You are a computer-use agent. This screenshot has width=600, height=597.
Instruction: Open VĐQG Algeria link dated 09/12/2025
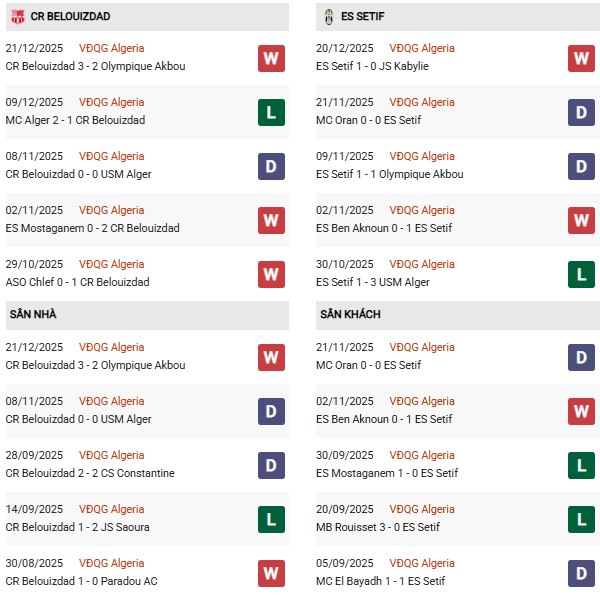coord(112,102)
